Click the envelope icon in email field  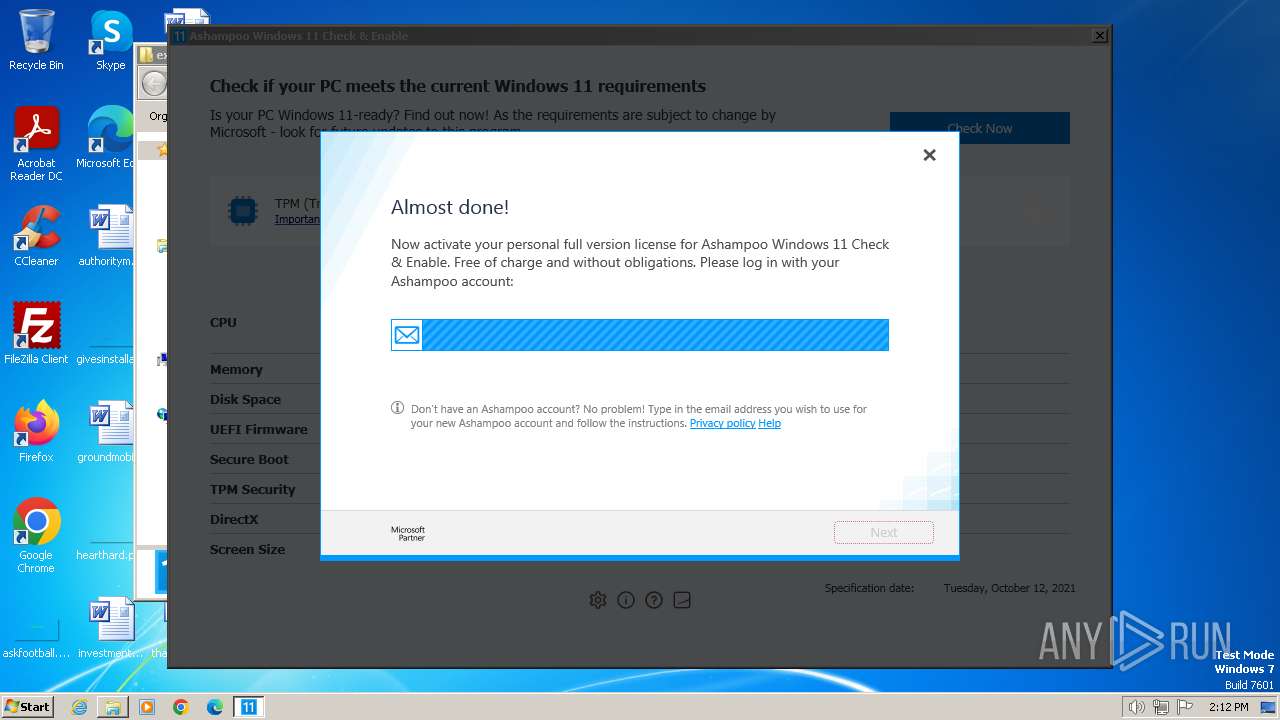407,335
